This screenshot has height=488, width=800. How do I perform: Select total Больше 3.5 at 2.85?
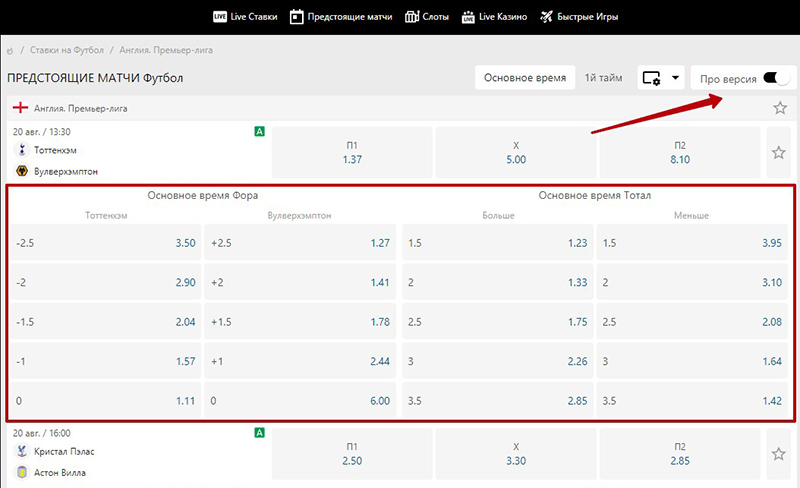(498, 401)
